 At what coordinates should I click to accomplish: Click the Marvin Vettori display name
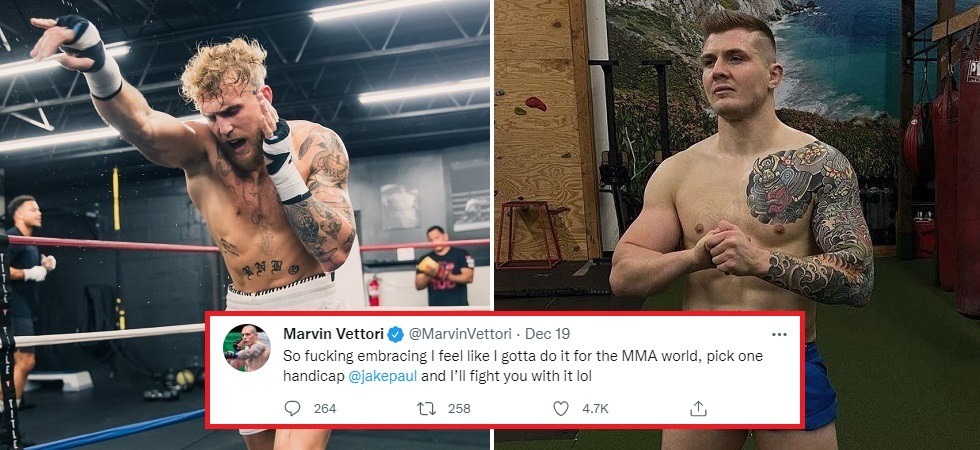334,334
